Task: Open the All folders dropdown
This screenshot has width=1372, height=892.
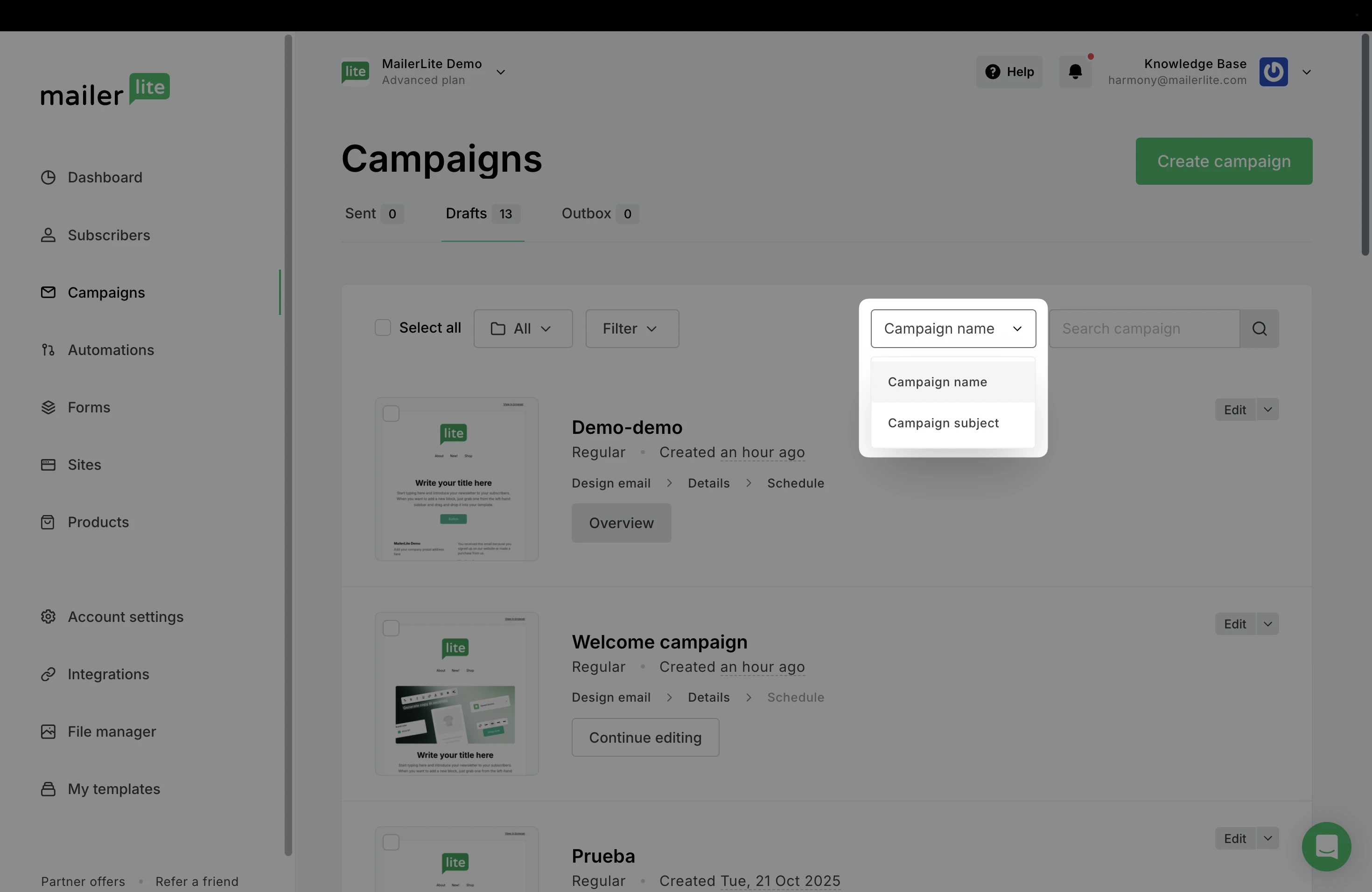Action: [523, 328]
